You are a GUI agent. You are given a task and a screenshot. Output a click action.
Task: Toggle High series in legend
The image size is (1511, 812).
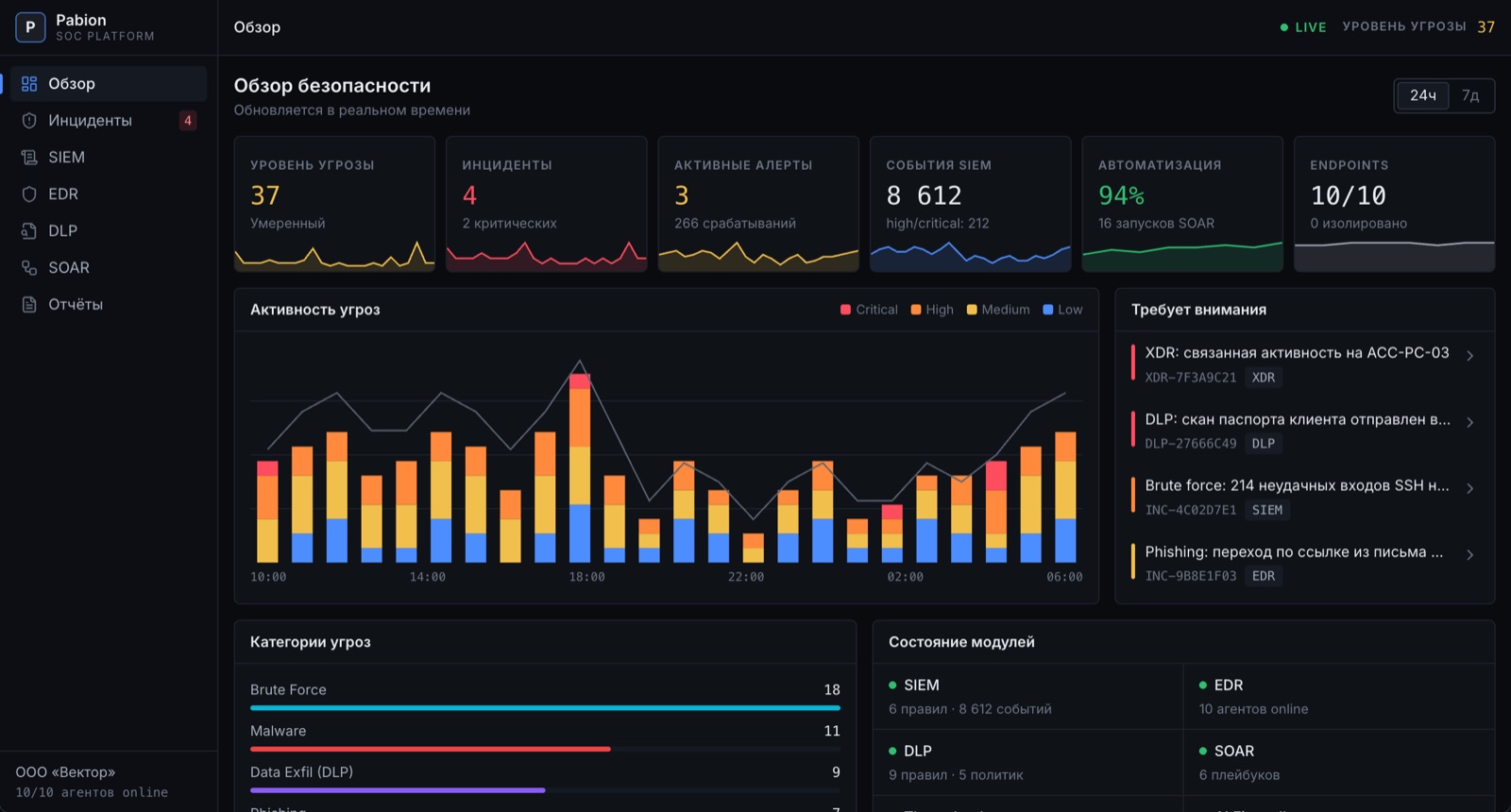(x=932, y=310)
